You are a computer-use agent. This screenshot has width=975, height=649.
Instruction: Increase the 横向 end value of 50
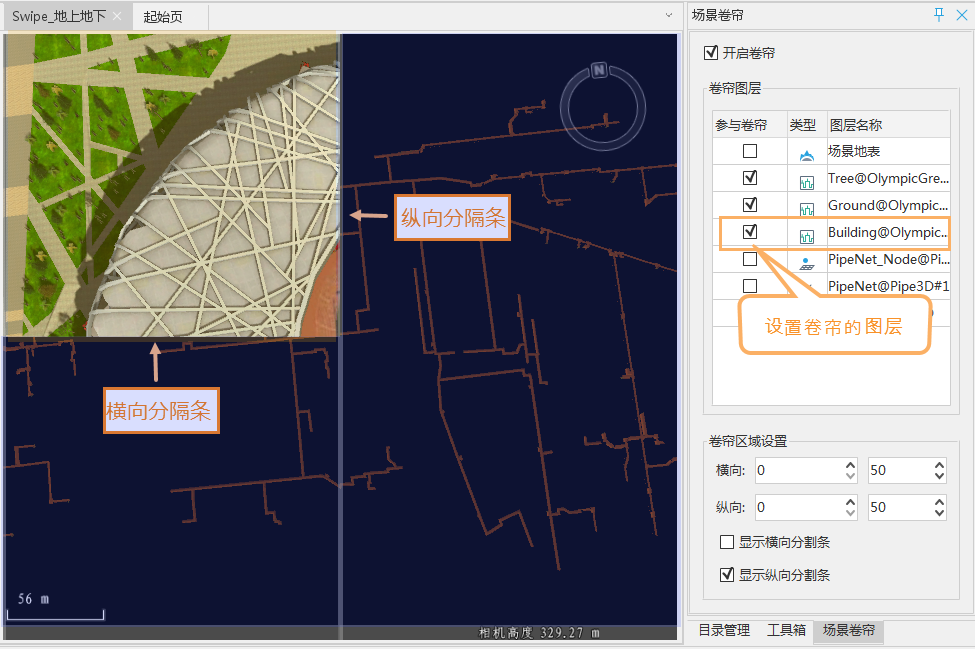pos(939,464)
